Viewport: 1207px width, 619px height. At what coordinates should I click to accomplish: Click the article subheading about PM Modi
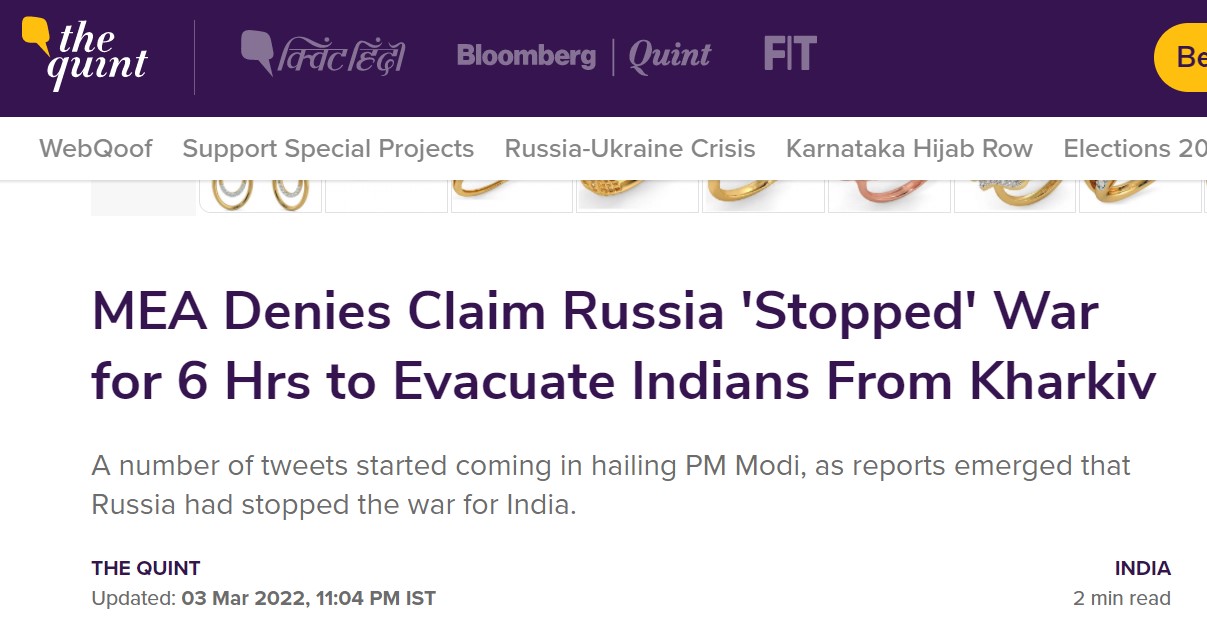610,485
